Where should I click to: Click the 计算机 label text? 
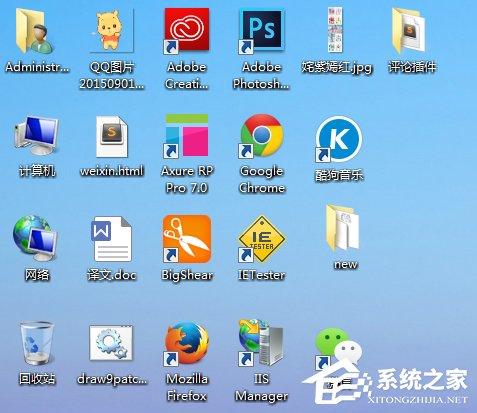point(37,171)
